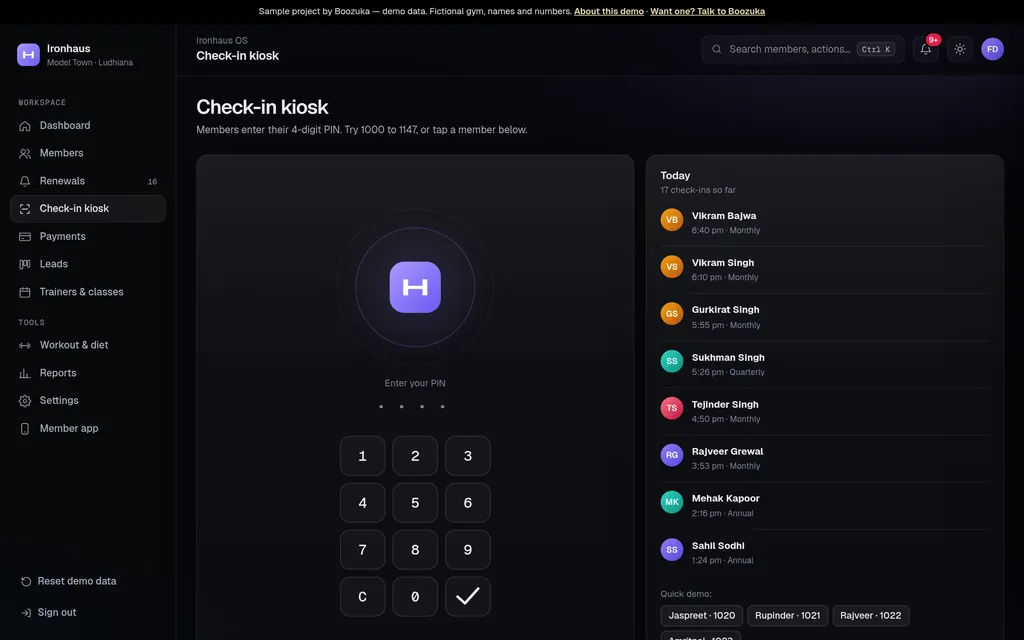Tap keypad digit 0
This screenshot has width=1024, height=640.
(x=415, y=597)
